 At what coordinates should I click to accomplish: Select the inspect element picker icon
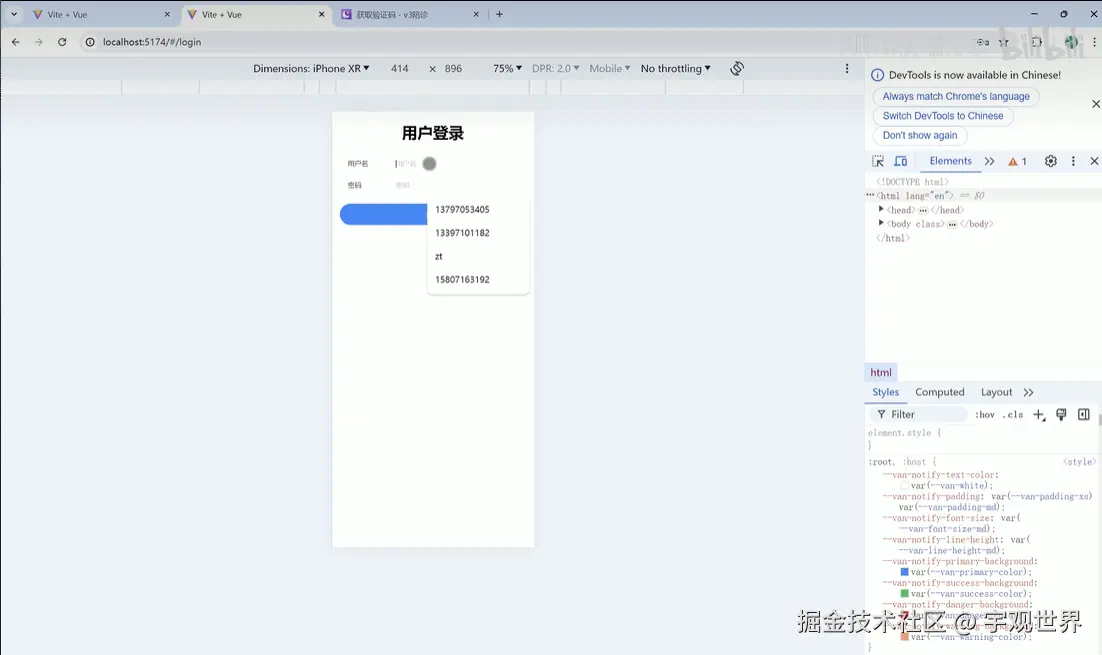coord(878,161)
